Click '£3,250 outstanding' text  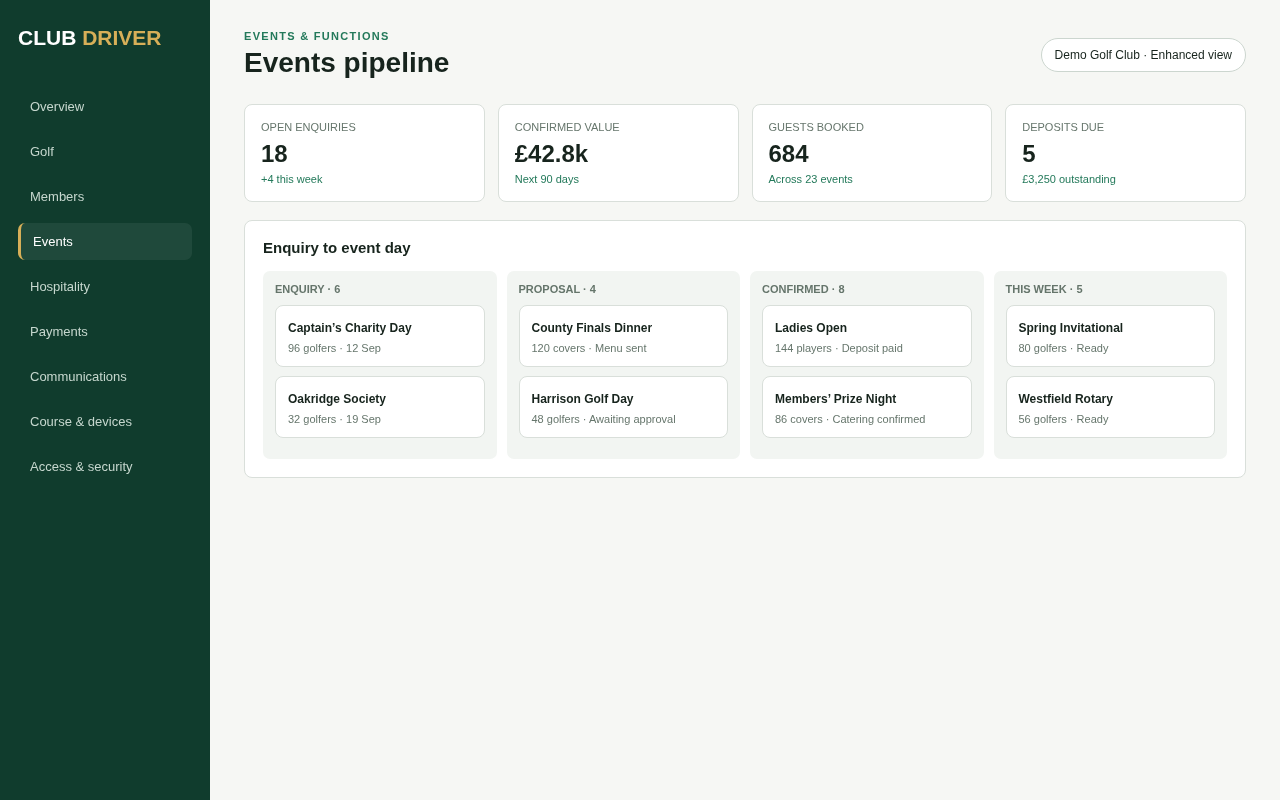pyautogui.click(x=1069, y=179)
